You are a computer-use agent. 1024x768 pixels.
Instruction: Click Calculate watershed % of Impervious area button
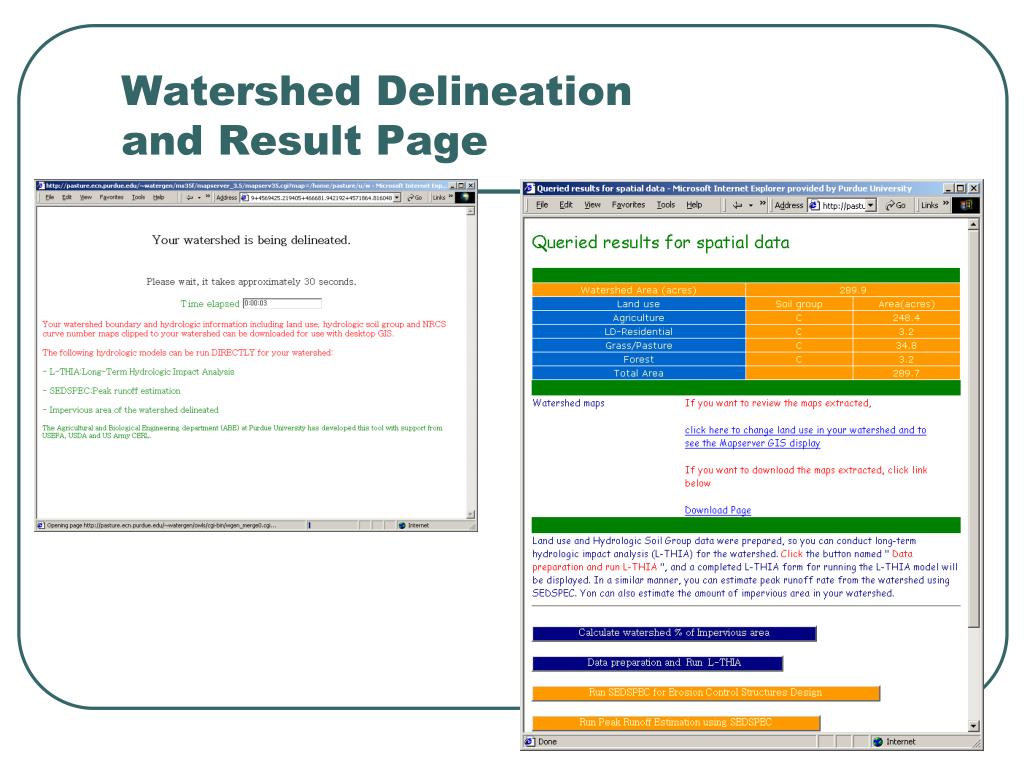(x=674, y=633)
